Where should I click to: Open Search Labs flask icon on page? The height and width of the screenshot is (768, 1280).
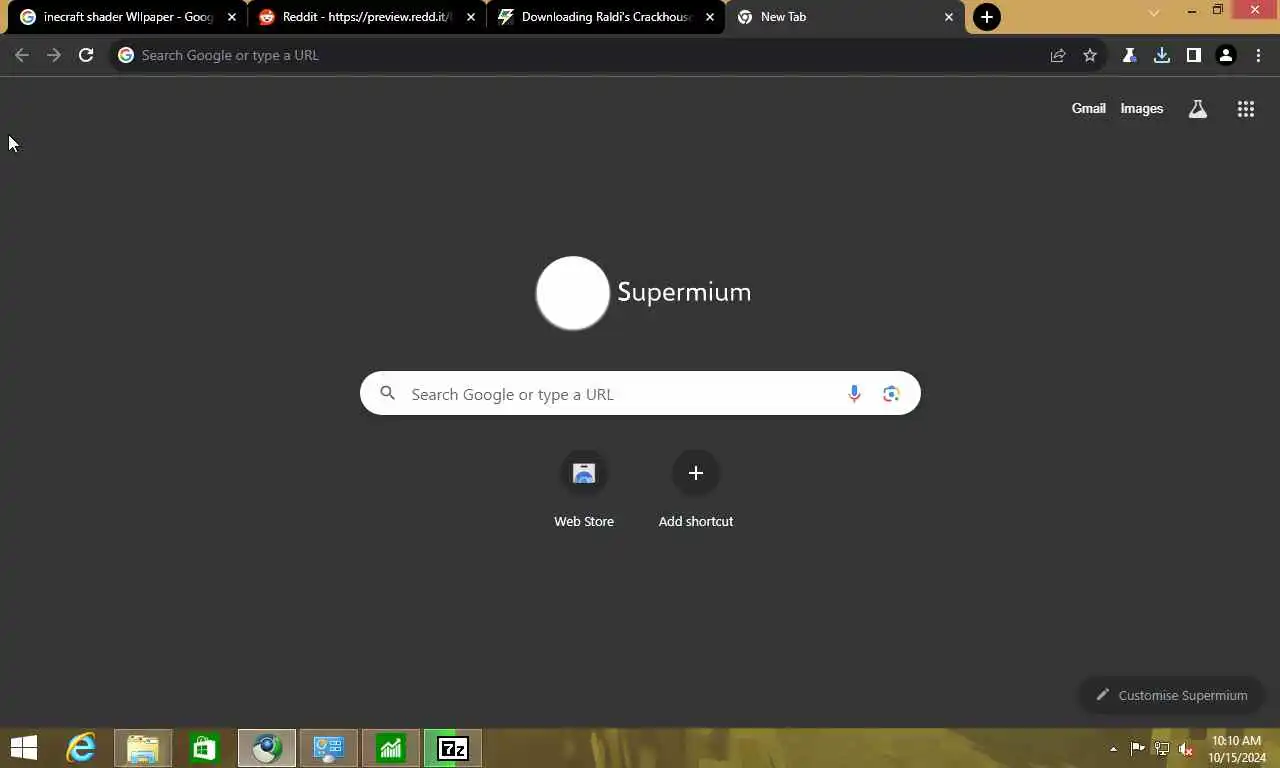1197,109
